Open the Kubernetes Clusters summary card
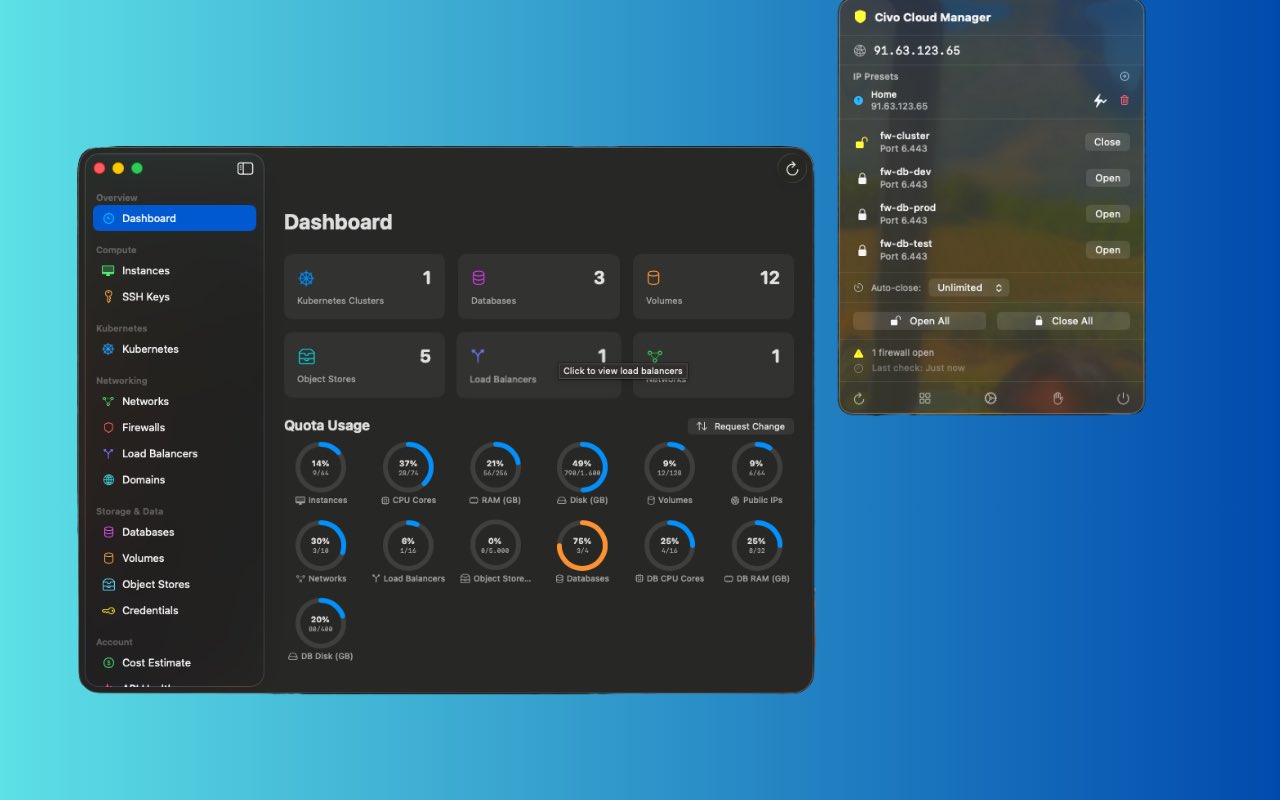Screen dimensions: 1280x800 364,286
